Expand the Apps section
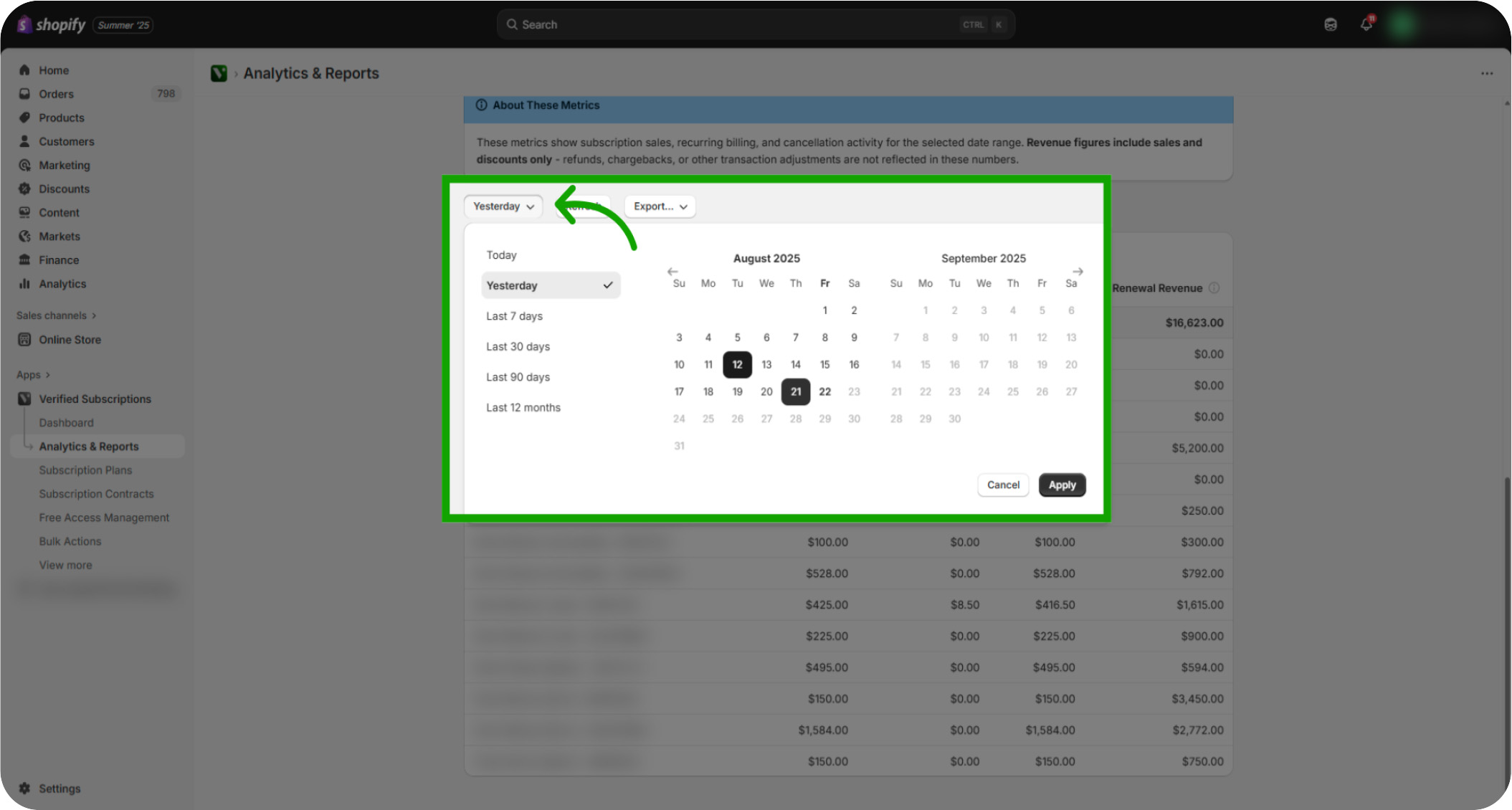Screen dimensions: 1512x810 tap(33, 375)
